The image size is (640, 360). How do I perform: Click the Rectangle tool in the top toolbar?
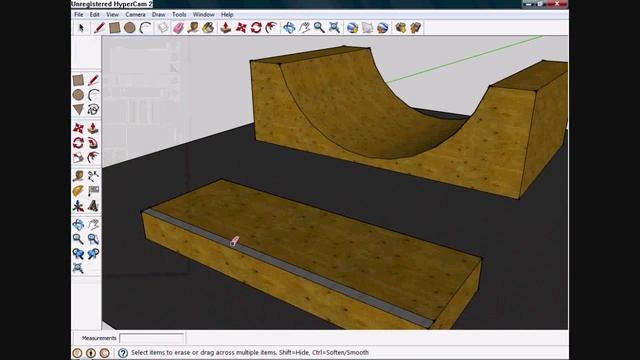[x=115, y=28]
